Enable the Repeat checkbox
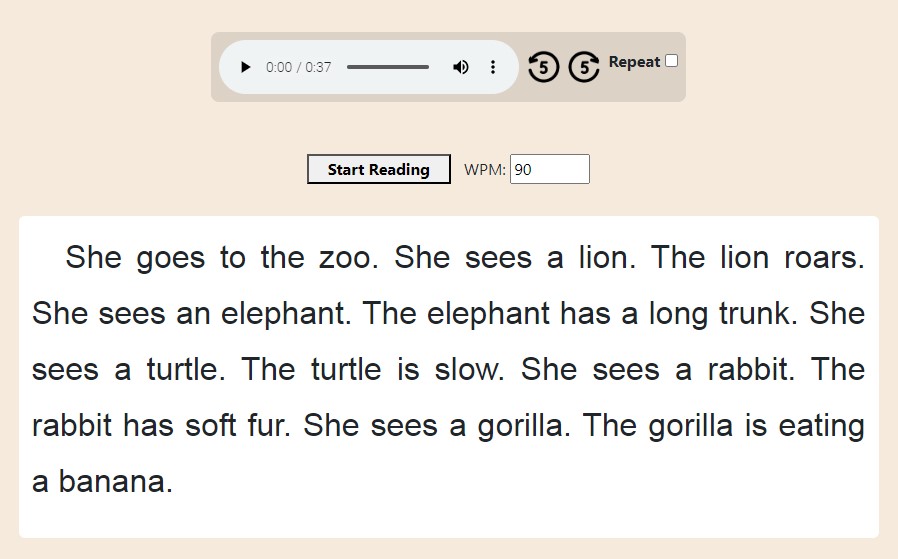 [671, 61]
